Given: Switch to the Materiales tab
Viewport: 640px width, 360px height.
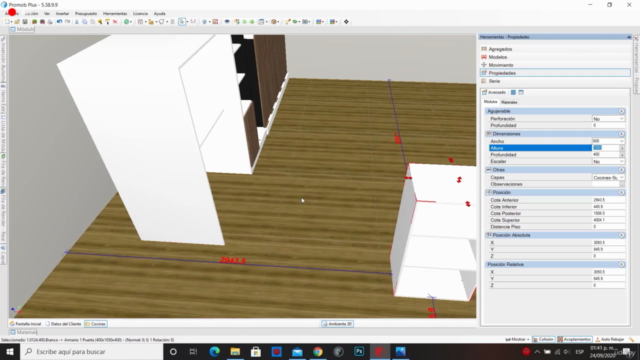Looking at the screenshot, I should point(509,102).
